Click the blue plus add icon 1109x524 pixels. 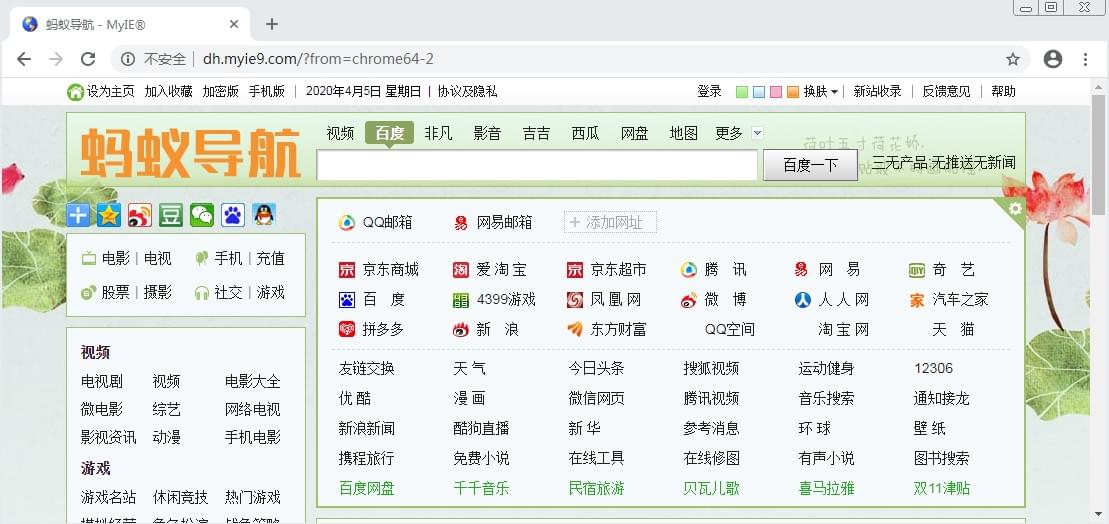[78, 215]
